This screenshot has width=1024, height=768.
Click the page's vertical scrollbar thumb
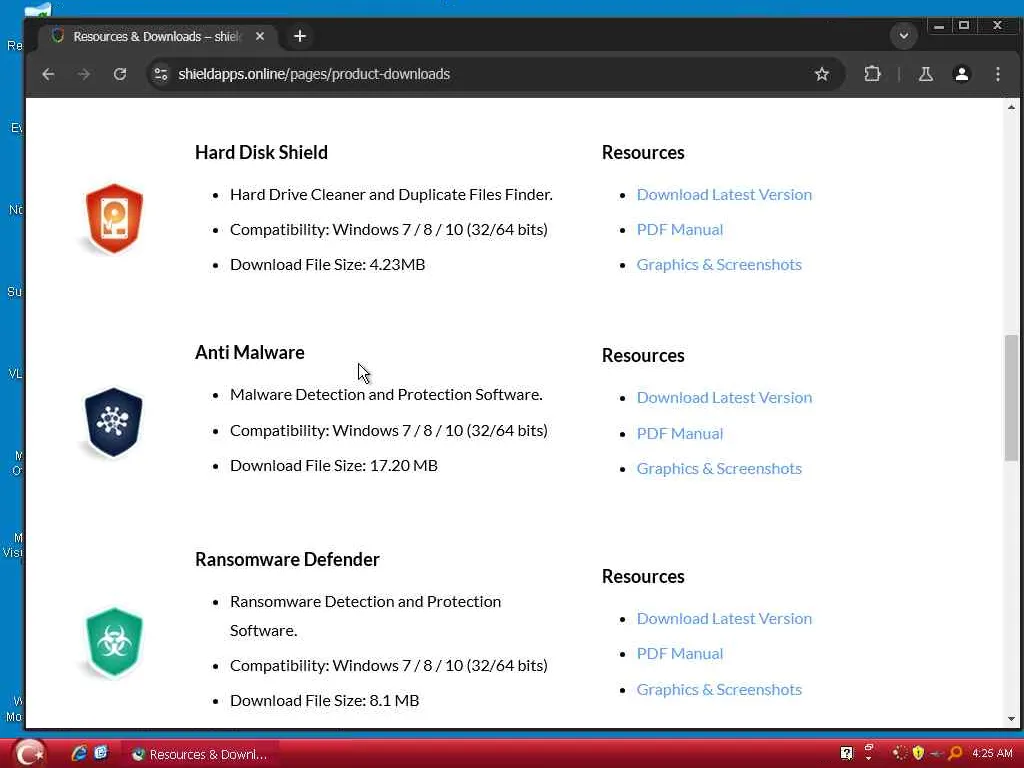(x=1011, y=397)
